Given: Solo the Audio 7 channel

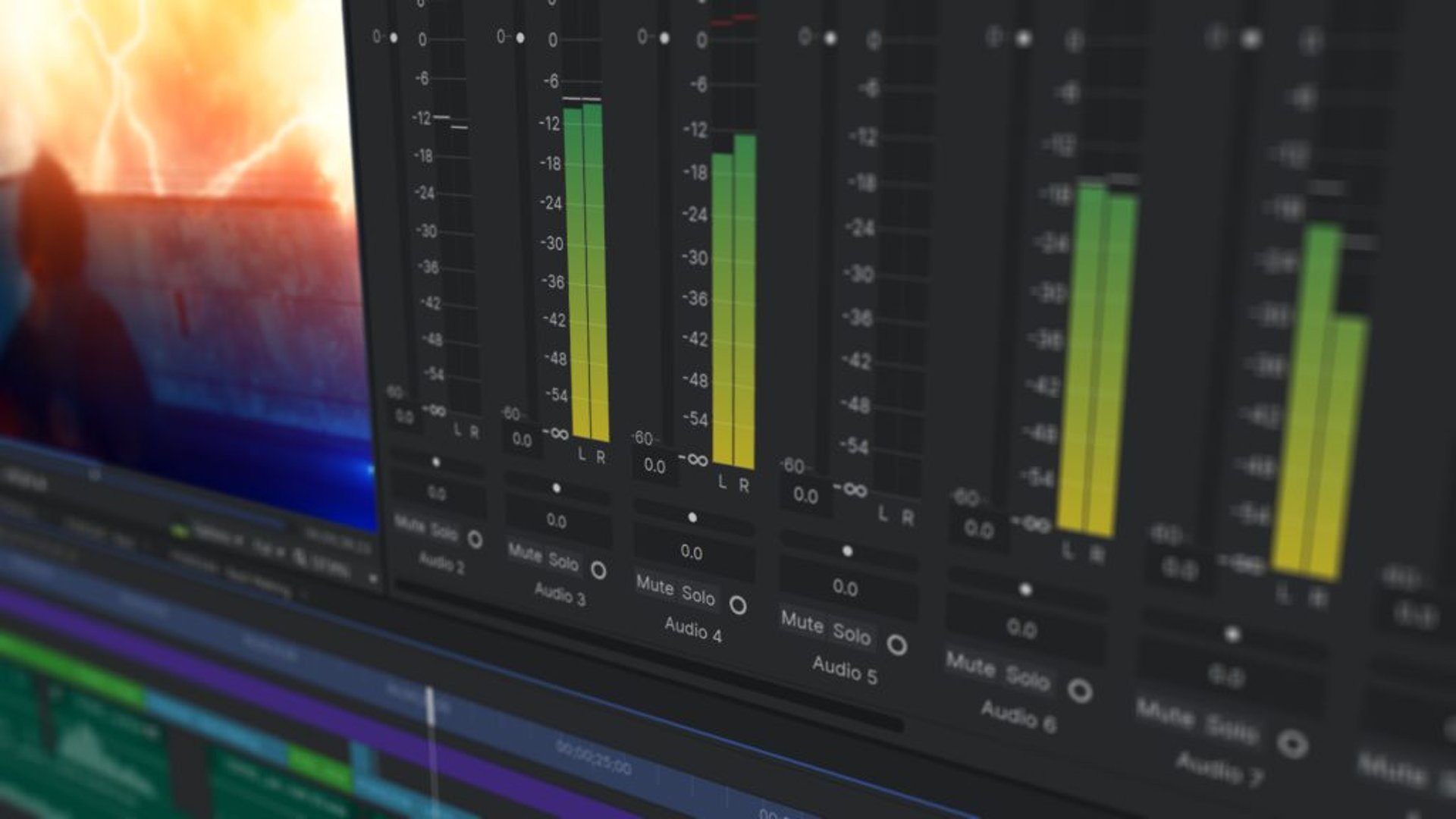Looking at the screenshot, I should 1233,730.
